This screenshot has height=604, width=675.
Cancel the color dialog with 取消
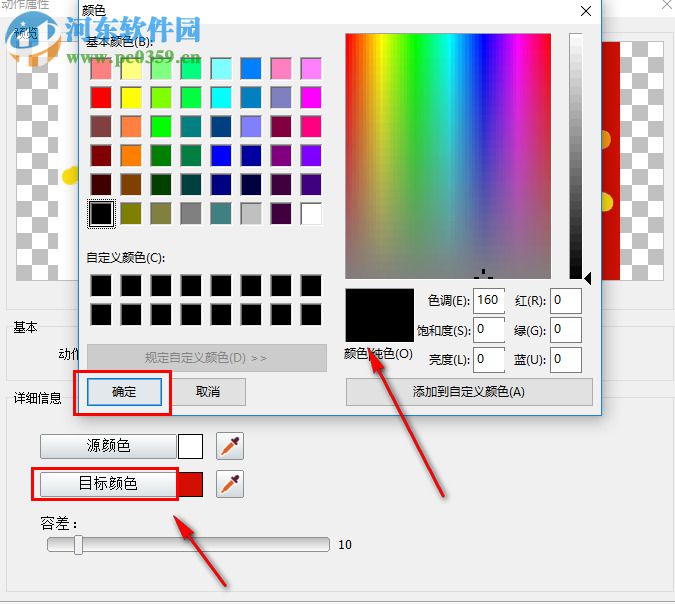click(x=208, y=392)
